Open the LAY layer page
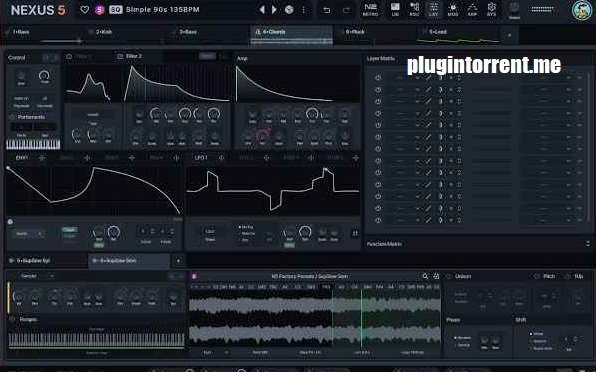The width and height of the screenshot is (596, 372). (434, 9)
